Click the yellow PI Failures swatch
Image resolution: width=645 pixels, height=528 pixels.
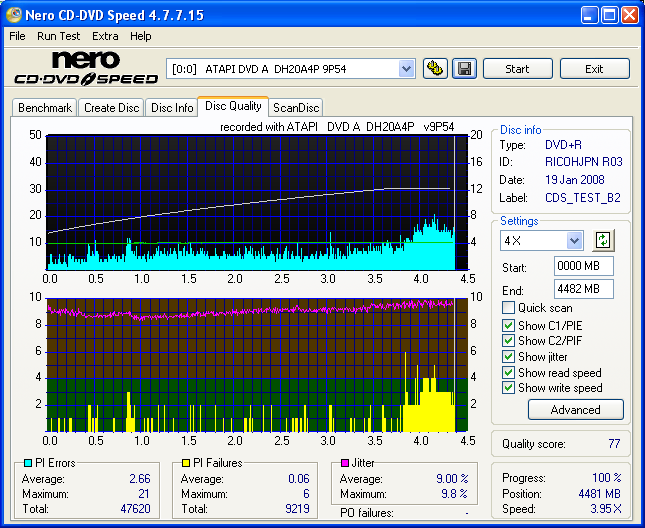point(186,463)
